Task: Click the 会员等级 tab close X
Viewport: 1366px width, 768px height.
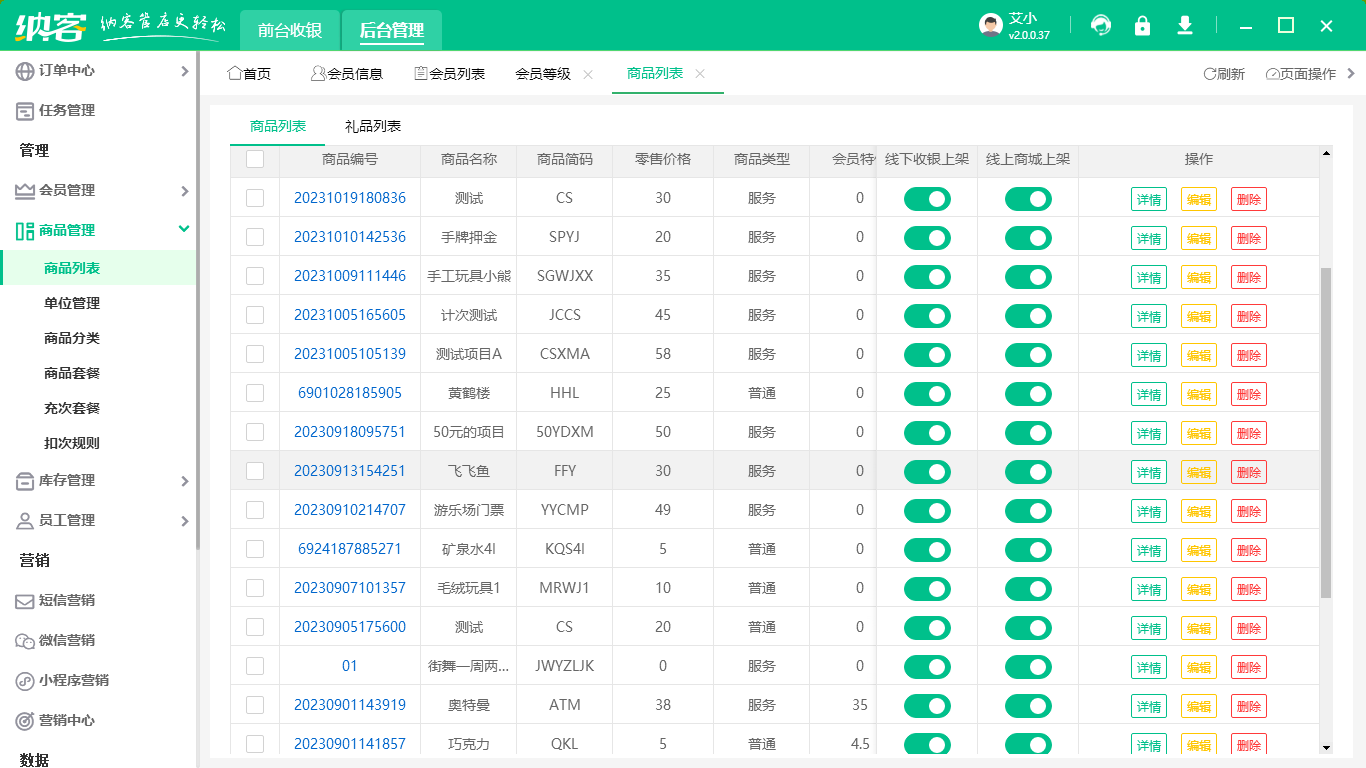Action: pyautogui.click(x=588, y=73)
